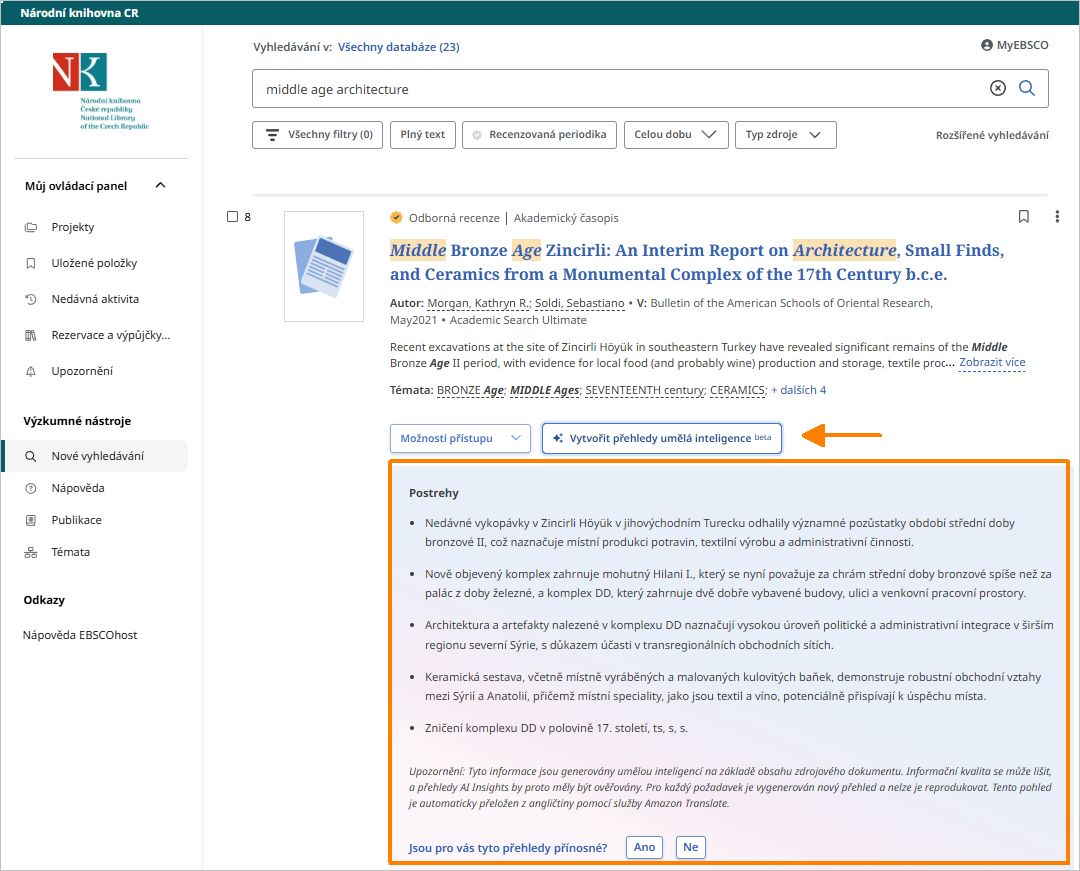Click the Výzkumné nástroje section heading

point(77,421)
